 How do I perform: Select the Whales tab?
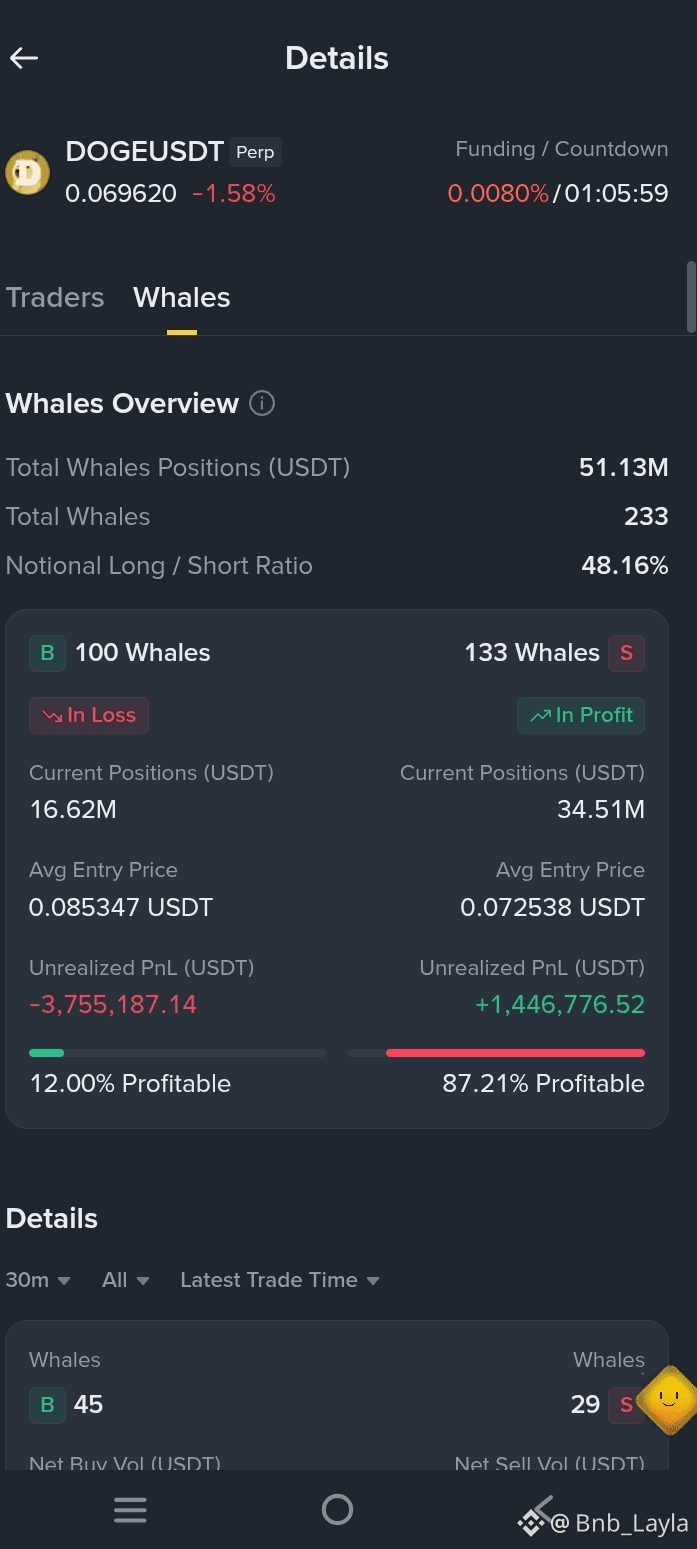182,297
